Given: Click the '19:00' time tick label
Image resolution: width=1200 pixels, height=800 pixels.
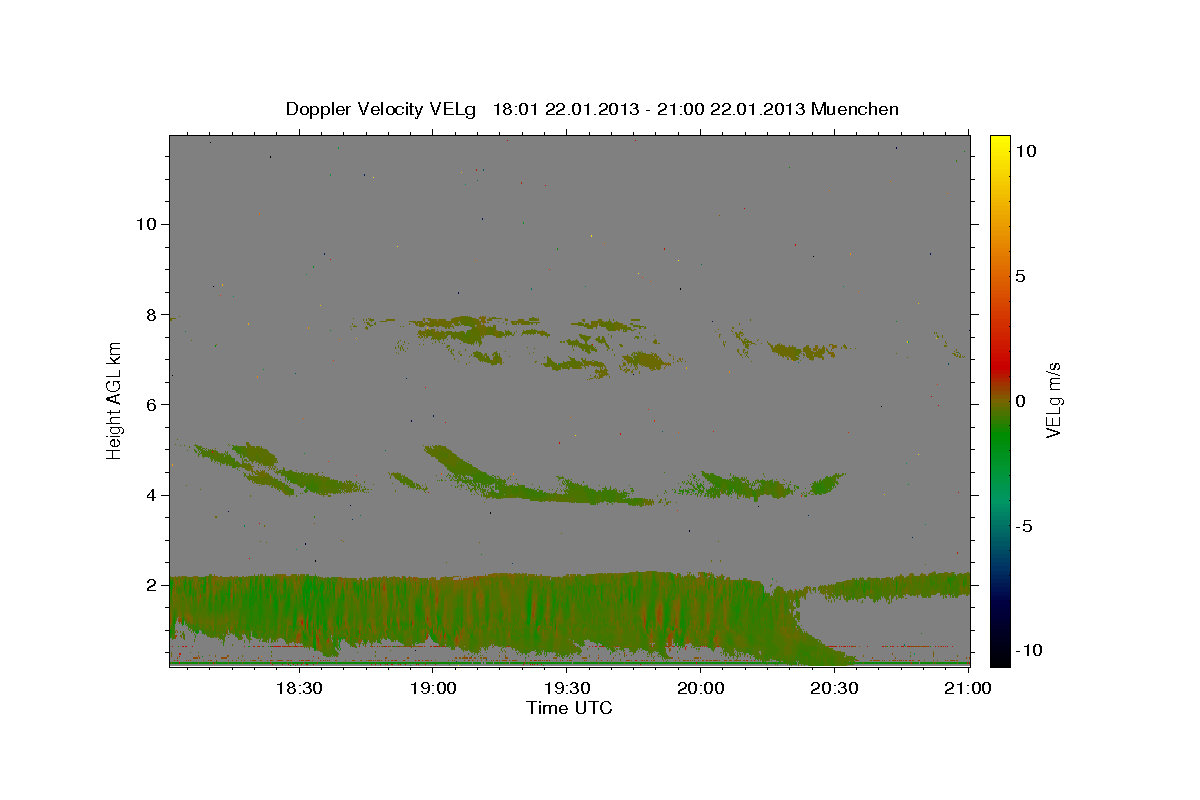Looking at the screenshot, I should tap(432, 689).
